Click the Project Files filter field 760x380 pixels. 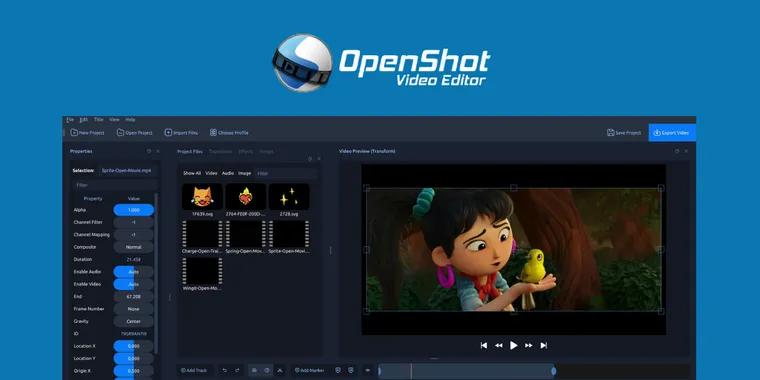286,173
